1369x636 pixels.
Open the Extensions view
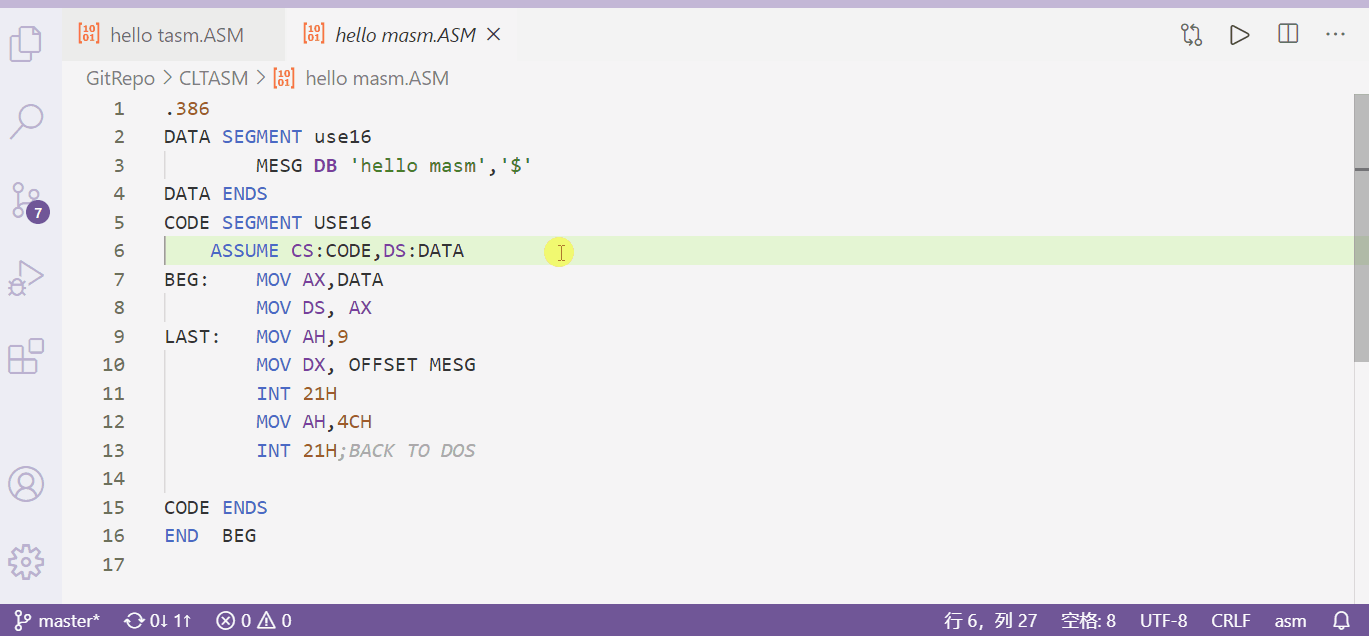(x=26, y=356)
